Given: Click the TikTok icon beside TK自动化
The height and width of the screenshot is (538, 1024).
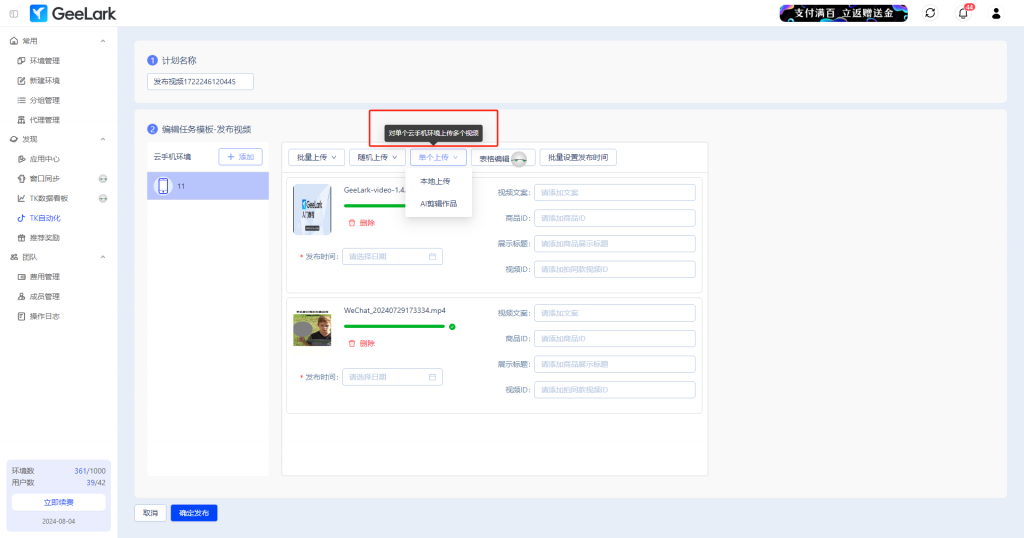Looking at the screenshot, I should (21, 218).
